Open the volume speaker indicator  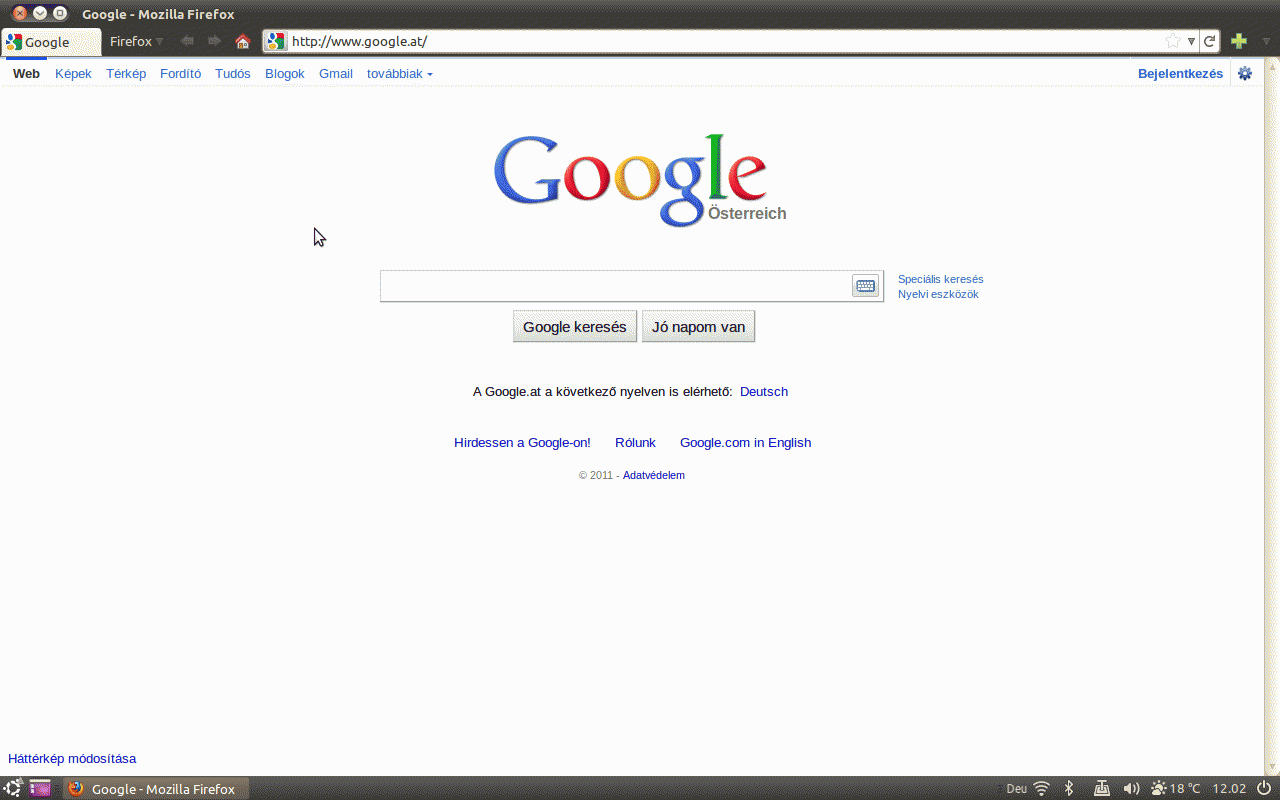(1131, 788)
